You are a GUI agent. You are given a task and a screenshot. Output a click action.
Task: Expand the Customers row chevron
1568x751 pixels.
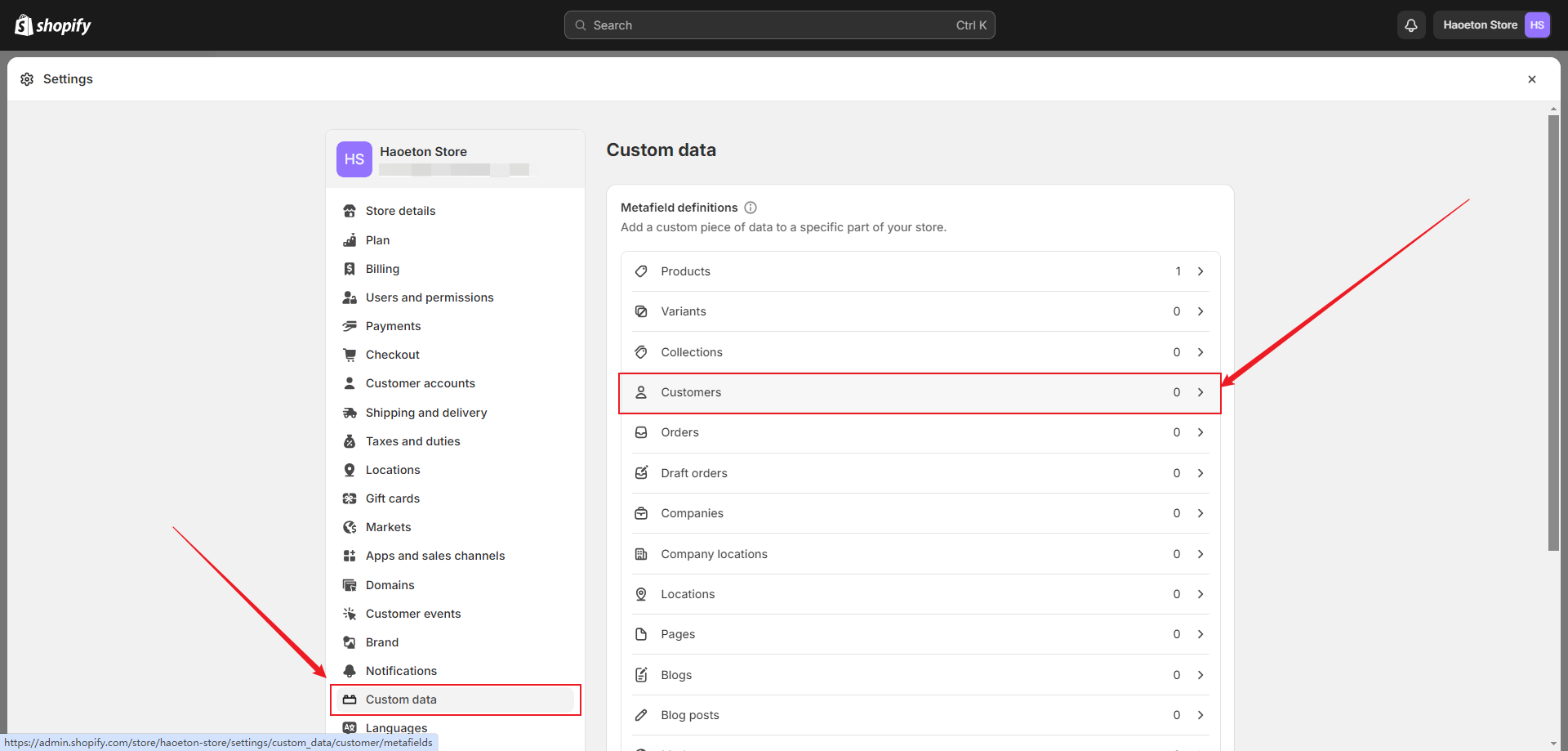[x=1200, y=392]
